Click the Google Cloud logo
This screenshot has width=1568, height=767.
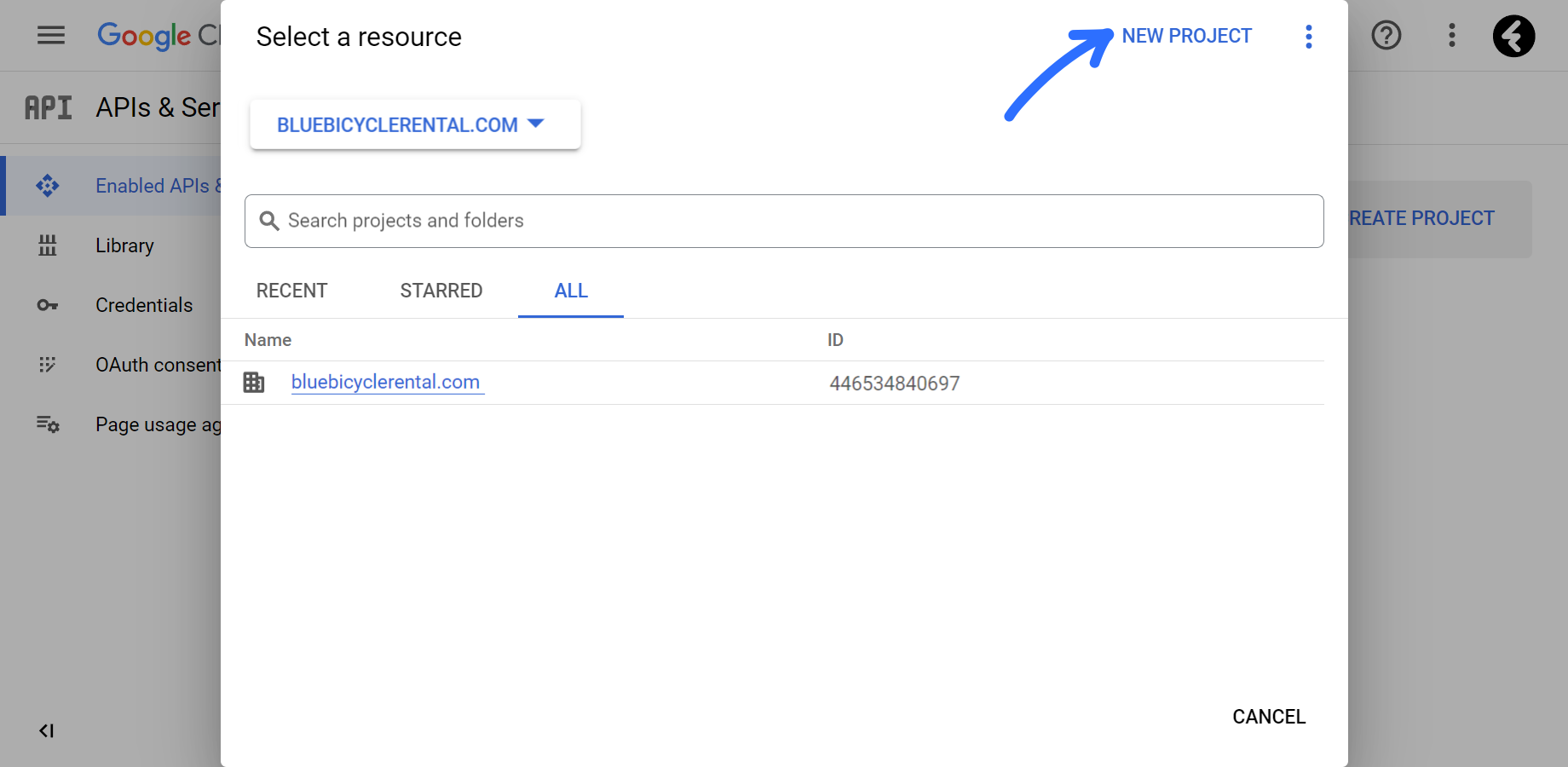[x=159, y=36]
